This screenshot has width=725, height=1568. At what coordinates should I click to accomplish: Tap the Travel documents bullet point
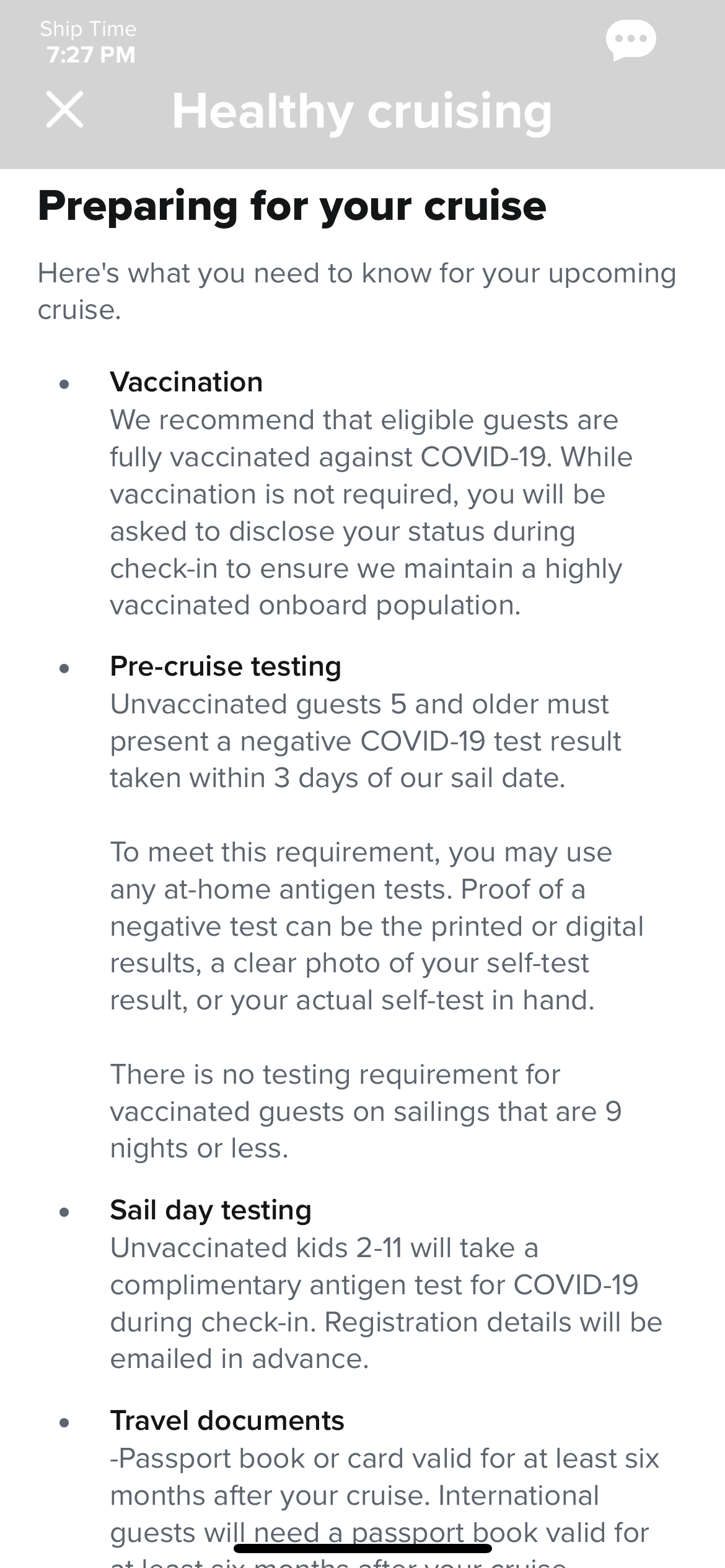(x=64, y=1423)
